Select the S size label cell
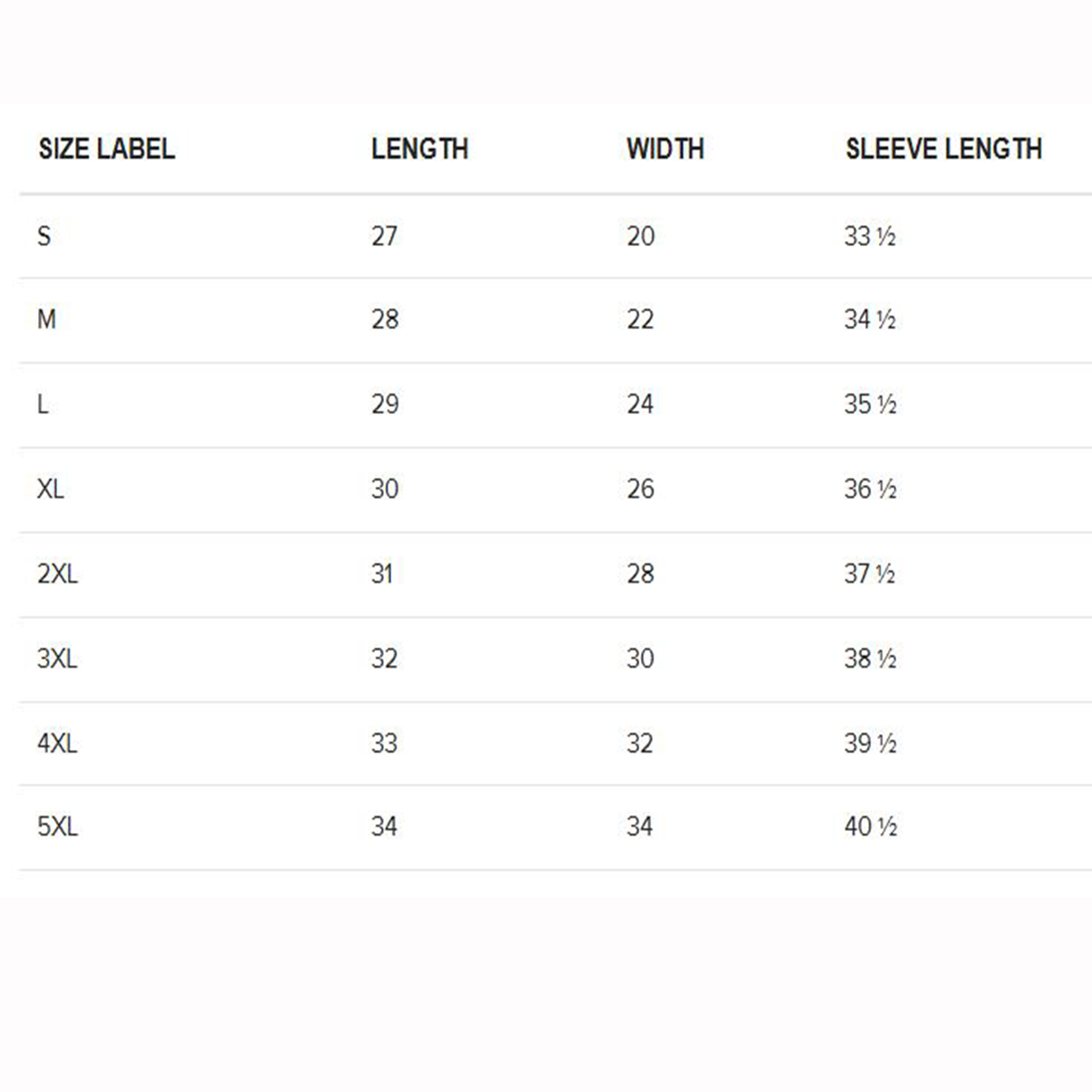Screen dimensions: 1092x1092 click(x=44, y=236)
